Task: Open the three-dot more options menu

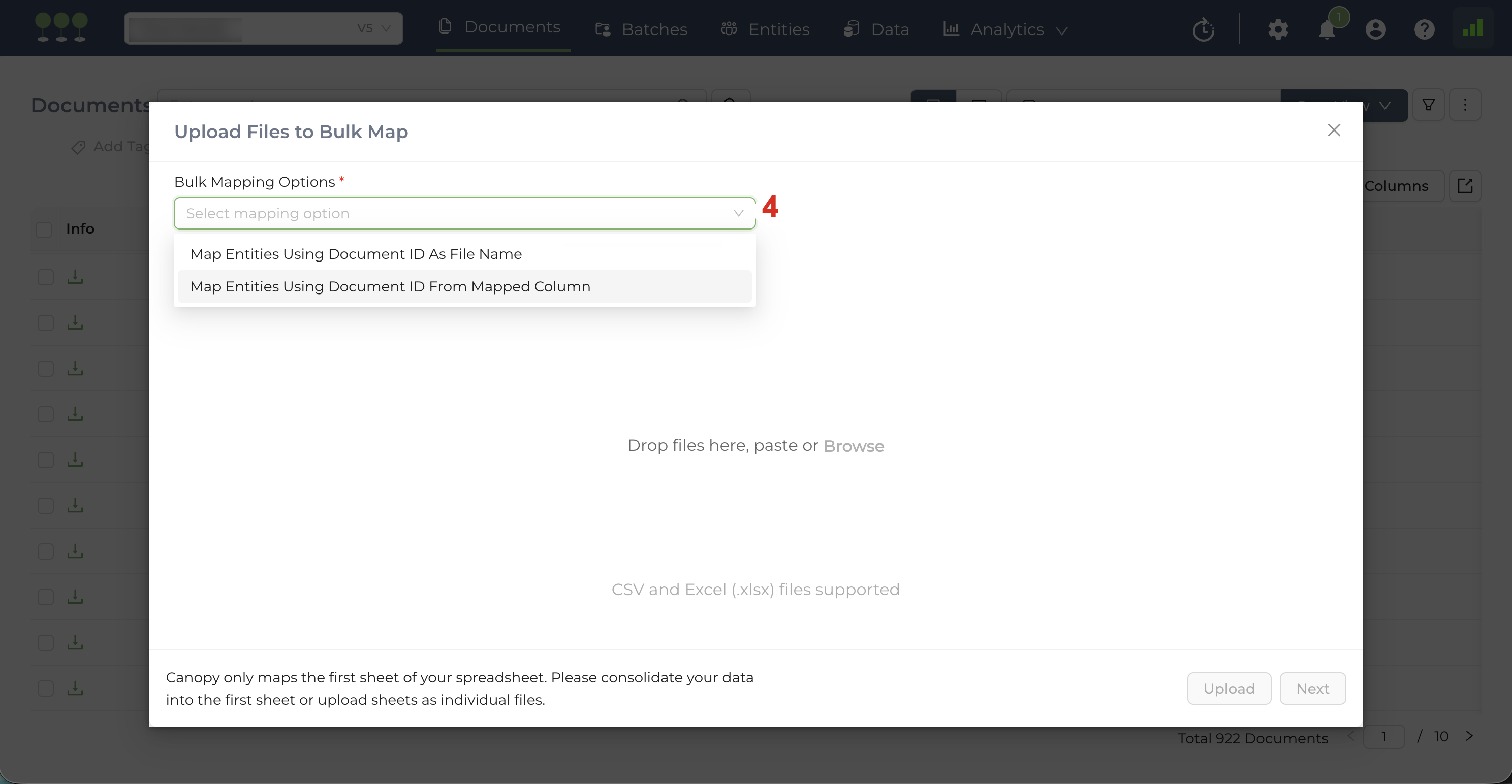Action: [x=1465, y=105]
